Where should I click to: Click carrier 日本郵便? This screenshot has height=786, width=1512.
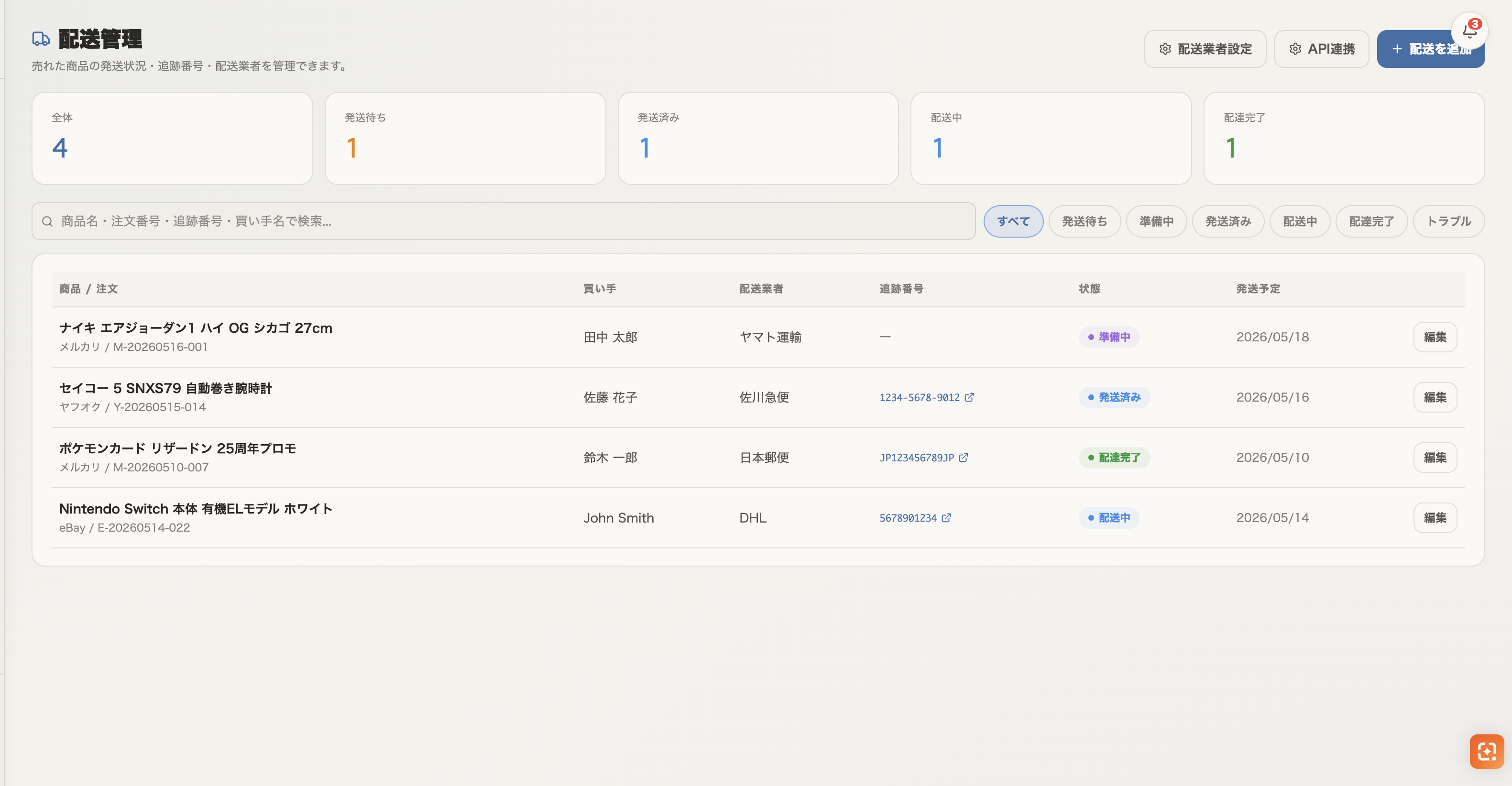pyautogui.click(x=764, y=457)
